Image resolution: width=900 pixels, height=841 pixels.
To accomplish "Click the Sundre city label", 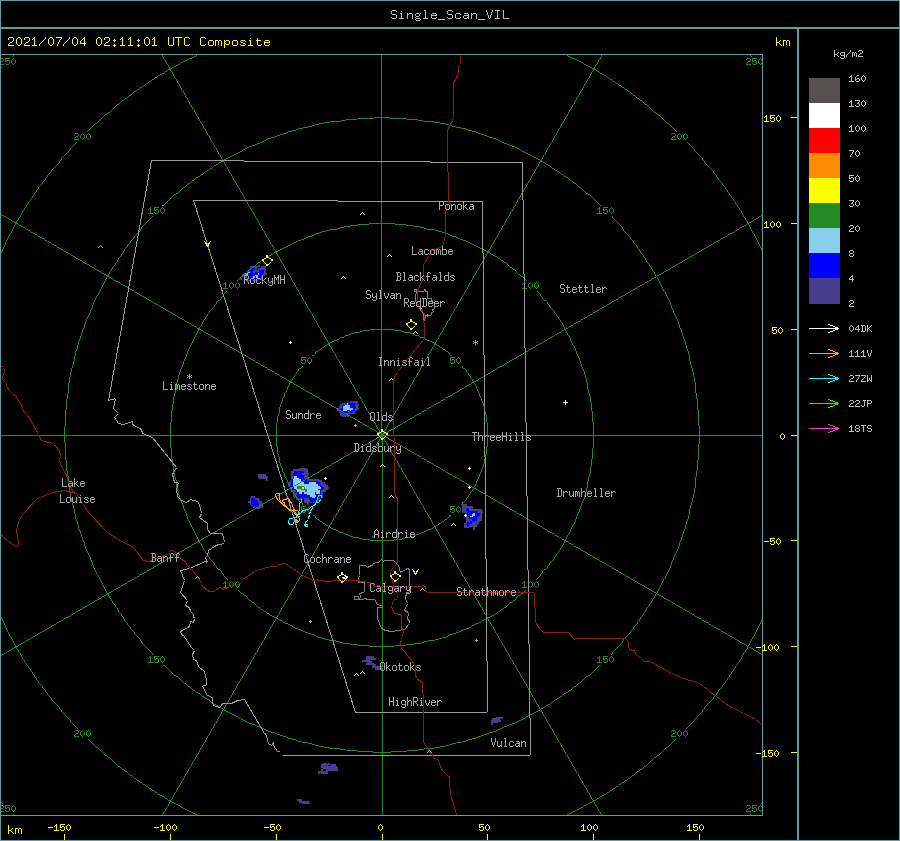I will pyautogui.click(x=303, y=414).
